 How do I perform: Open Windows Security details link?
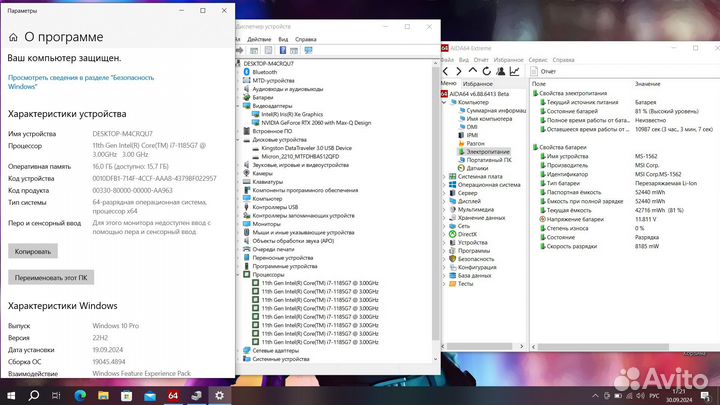81,82
